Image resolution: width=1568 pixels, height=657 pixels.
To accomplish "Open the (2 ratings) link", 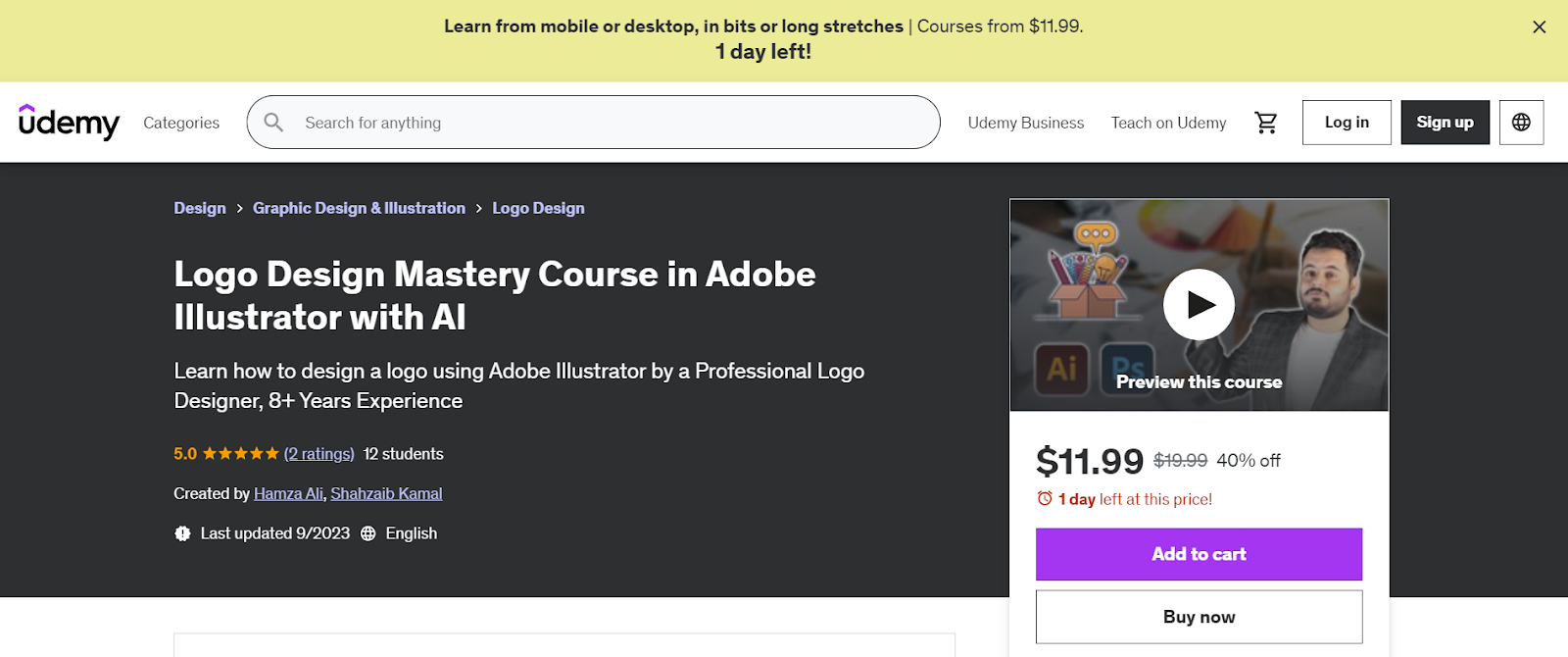I will coord(319,454).
